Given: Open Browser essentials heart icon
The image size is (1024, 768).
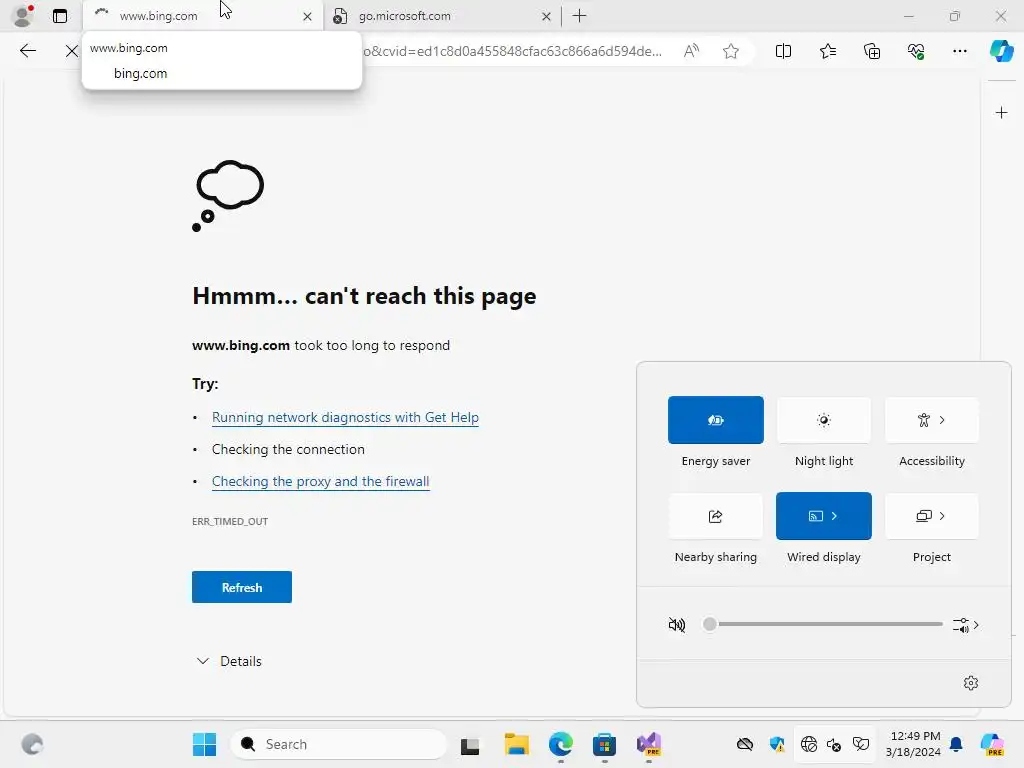Looking at the screenshot, I should (x=916, y=51).
